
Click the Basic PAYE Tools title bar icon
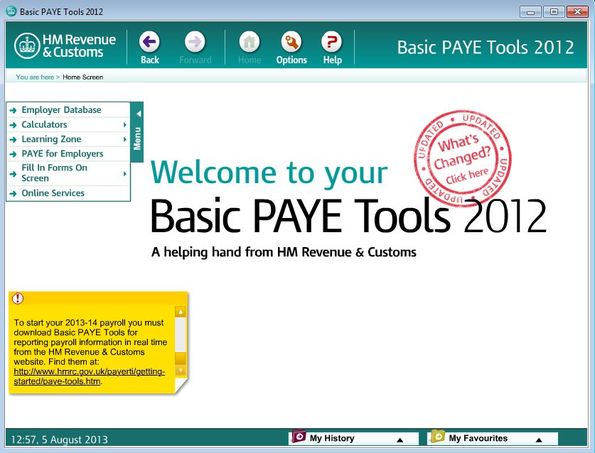[11, 11]
